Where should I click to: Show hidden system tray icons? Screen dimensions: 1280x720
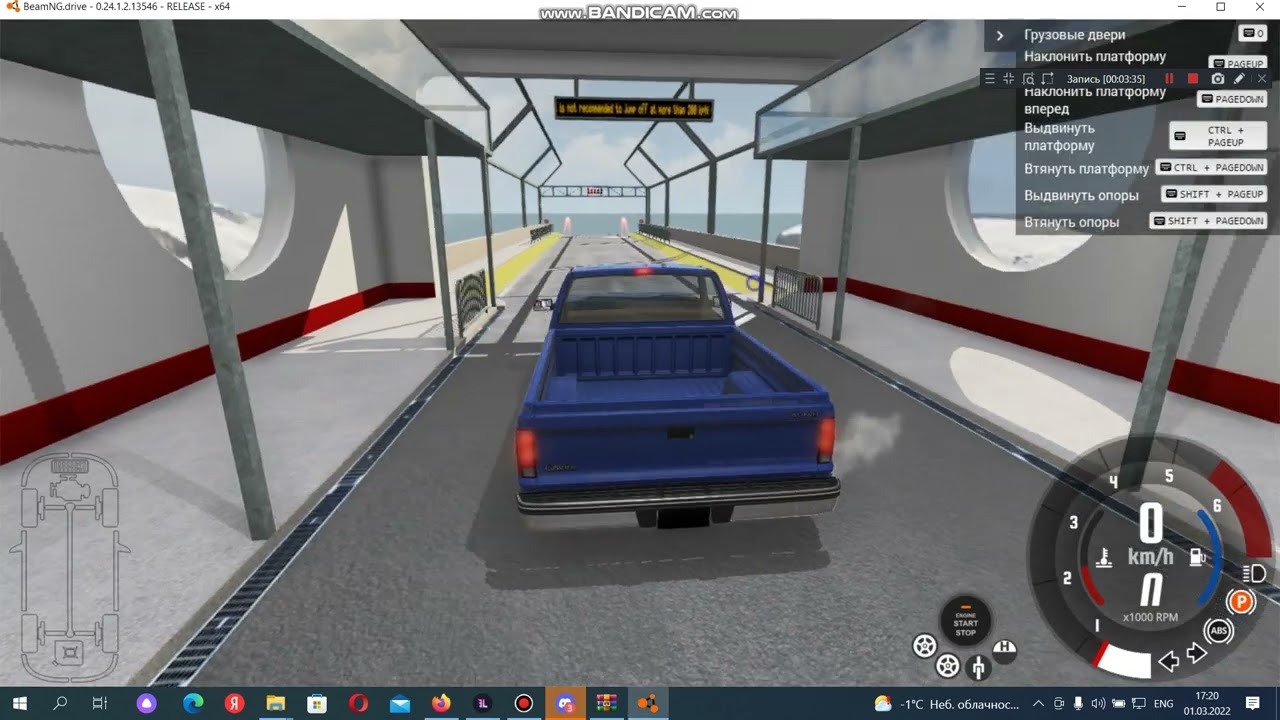point(1038,704)
